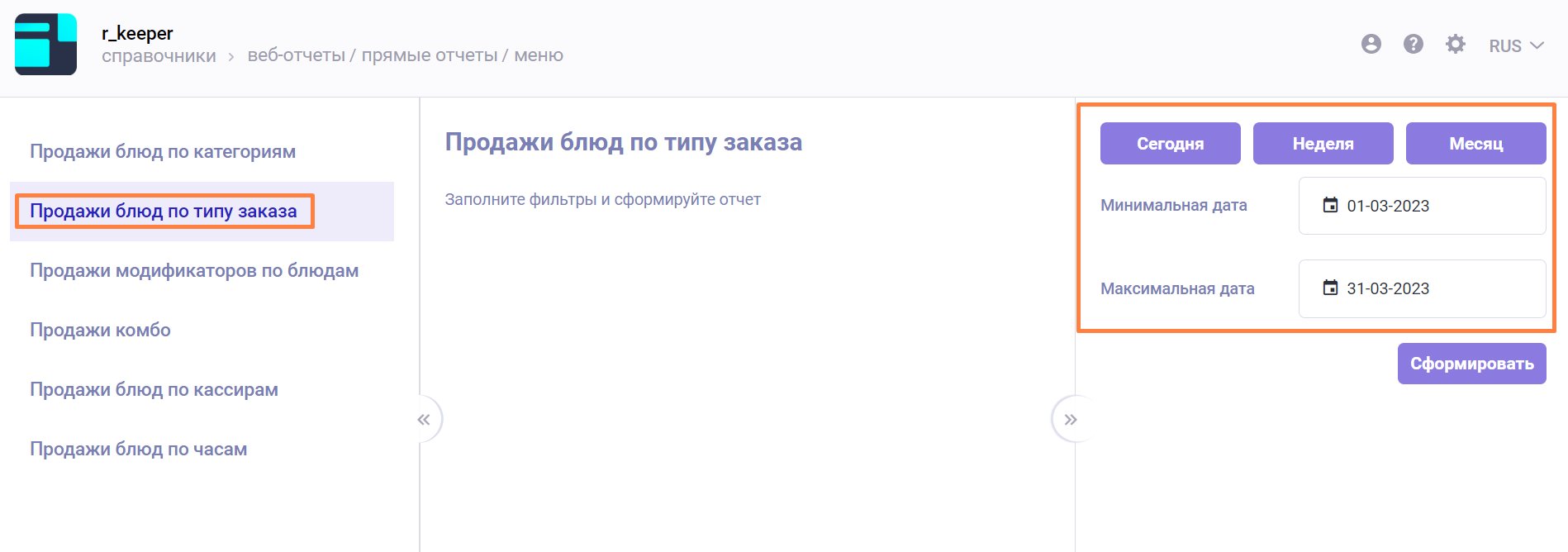The height and width of the screenshot is (552, 1568).
Task: Open Продажи блюд по кассирам report
Action: [154, 390]
